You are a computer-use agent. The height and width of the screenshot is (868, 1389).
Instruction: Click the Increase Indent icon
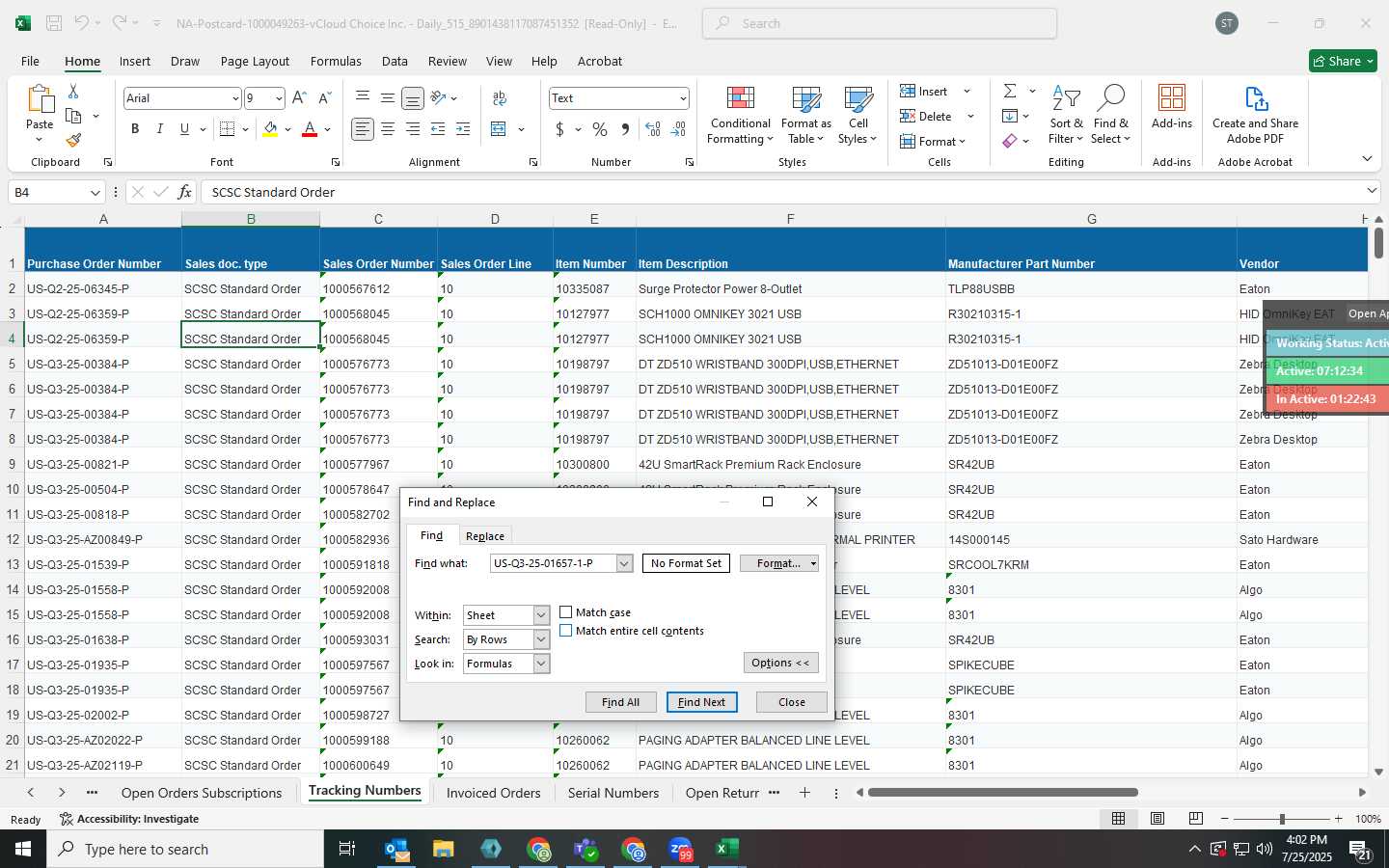point(463,129)
